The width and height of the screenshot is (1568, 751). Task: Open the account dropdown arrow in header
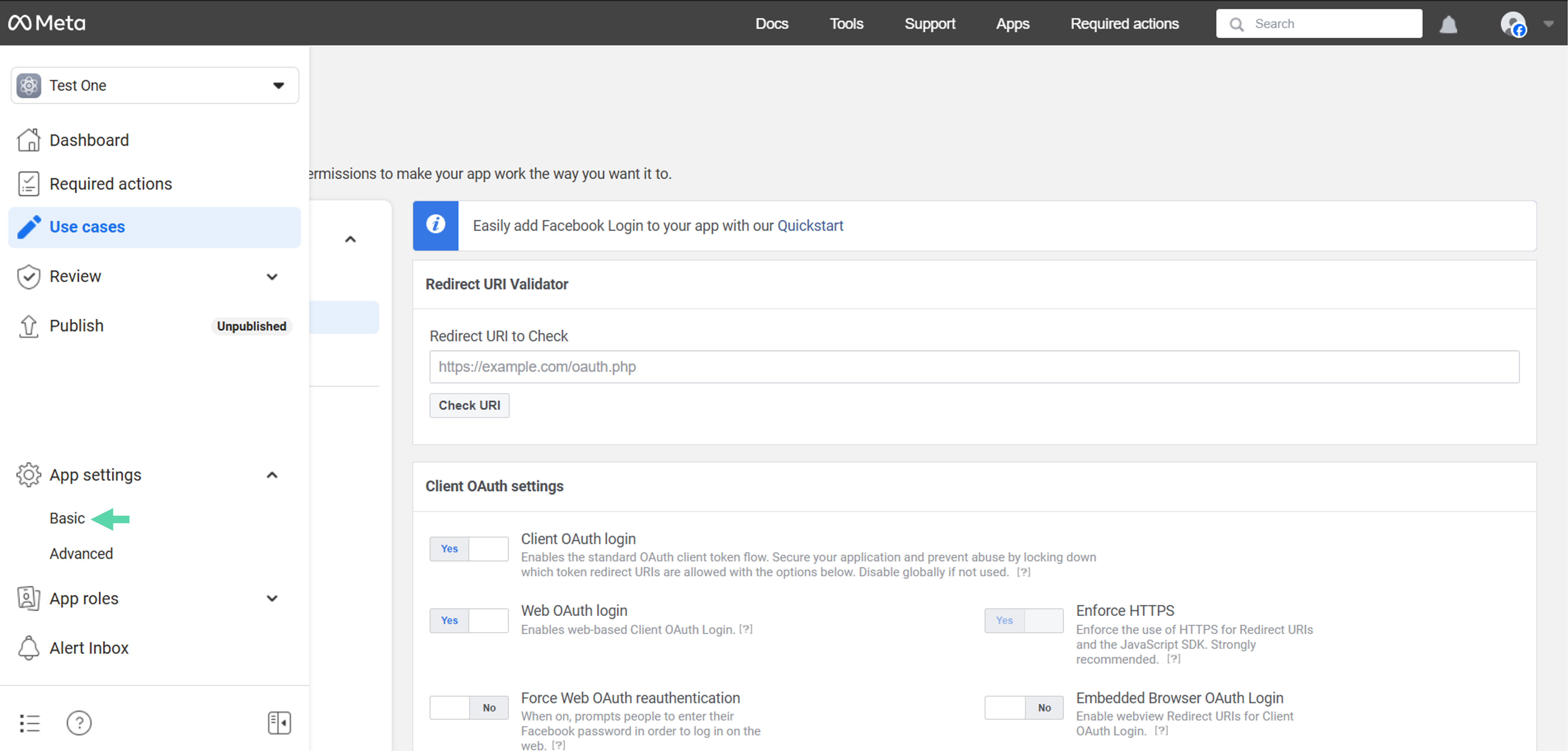(1548, 24)
